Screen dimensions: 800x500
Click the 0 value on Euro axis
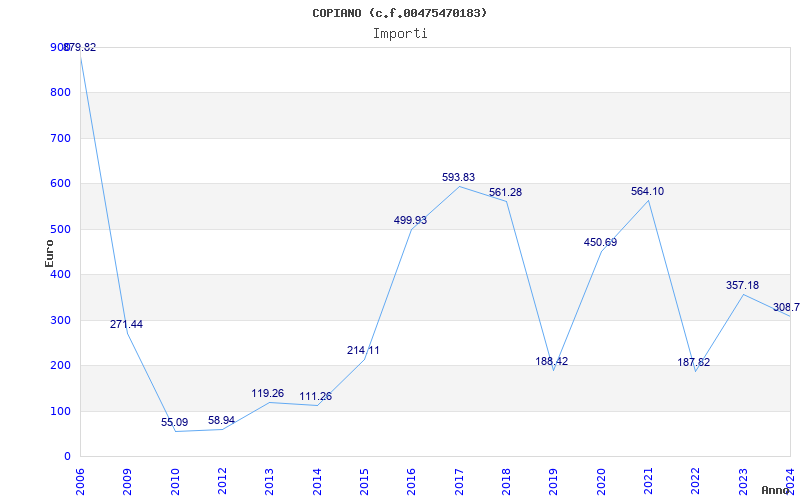[67, 457]
